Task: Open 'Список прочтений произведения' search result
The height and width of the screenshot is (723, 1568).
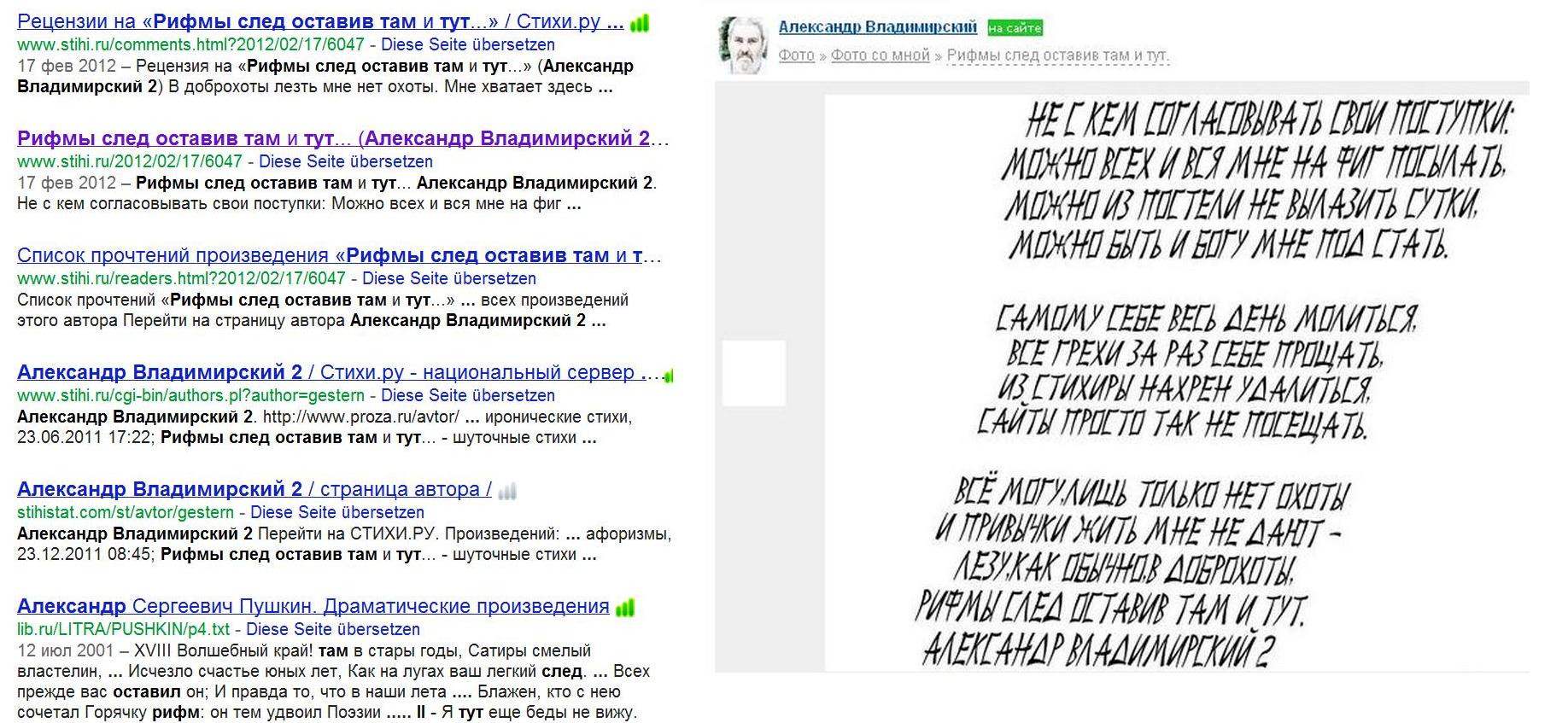Action: [338, 255]
